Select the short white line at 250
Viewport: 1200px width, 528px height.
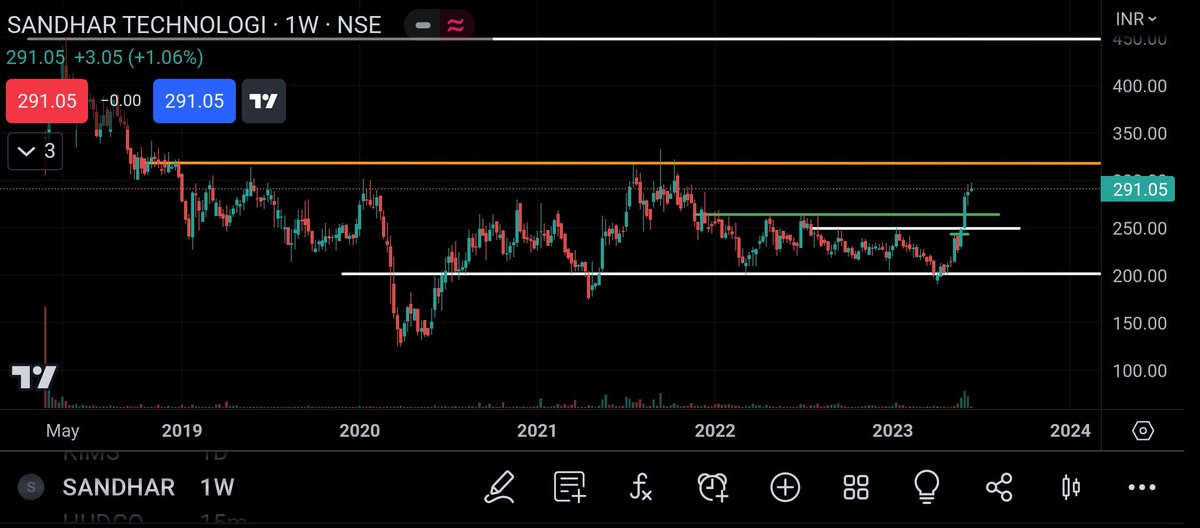pyautogui.click(x=915, y=229)
